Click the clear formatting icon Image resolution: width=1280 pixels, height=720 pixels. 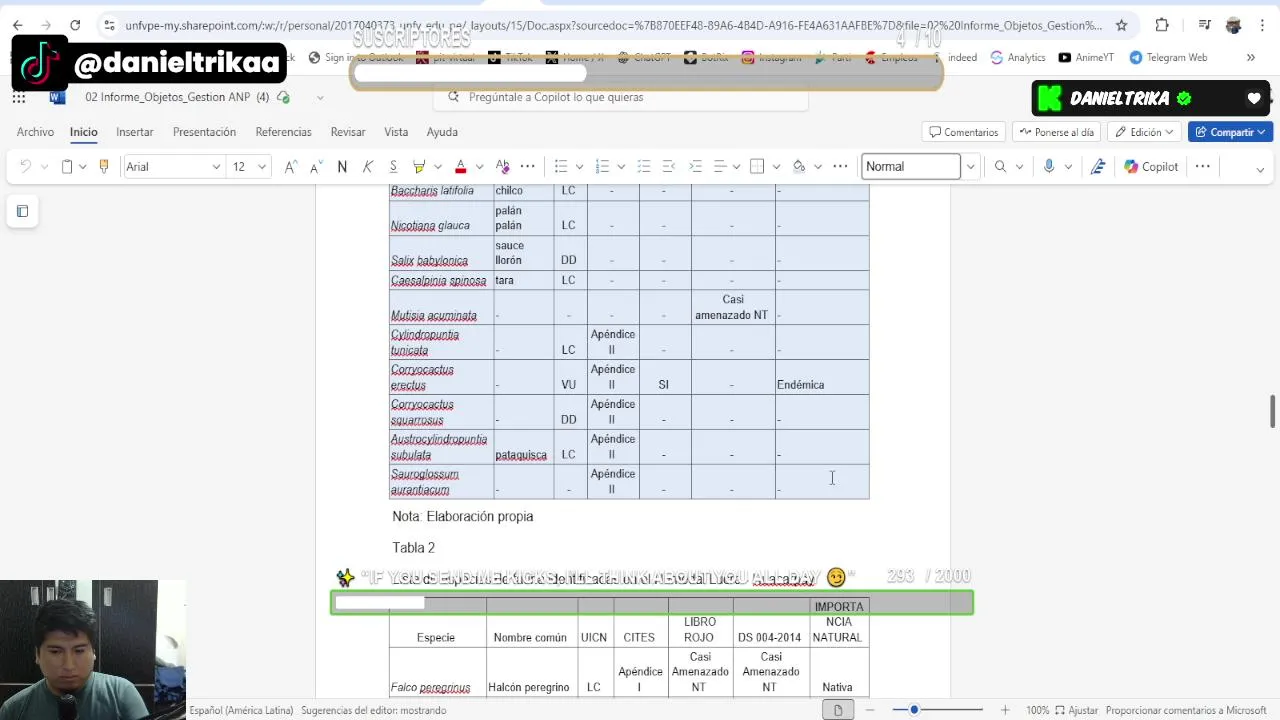click(502, 167)
